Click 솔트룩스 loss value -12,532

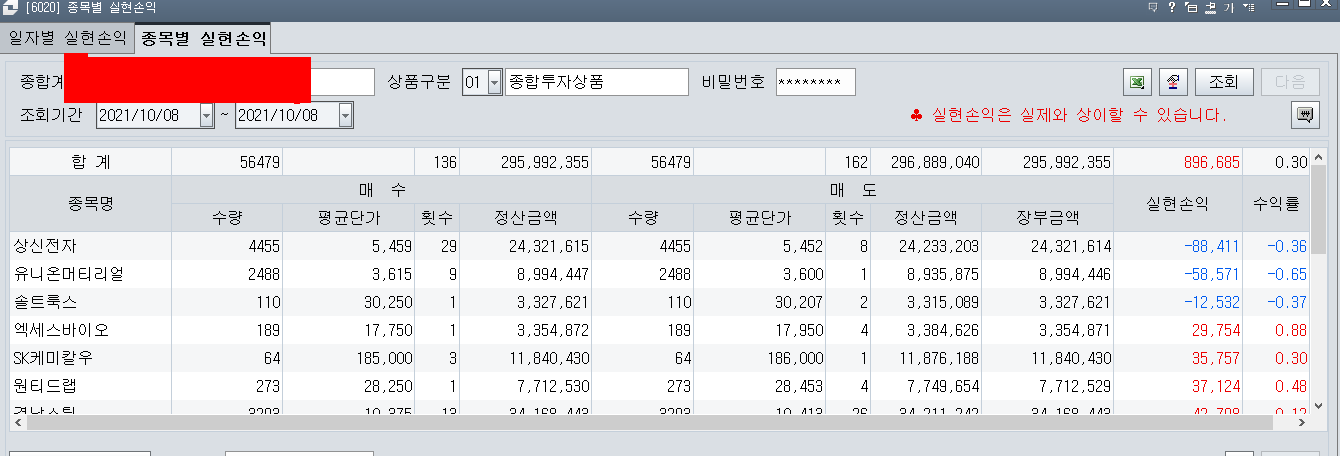1211,301
